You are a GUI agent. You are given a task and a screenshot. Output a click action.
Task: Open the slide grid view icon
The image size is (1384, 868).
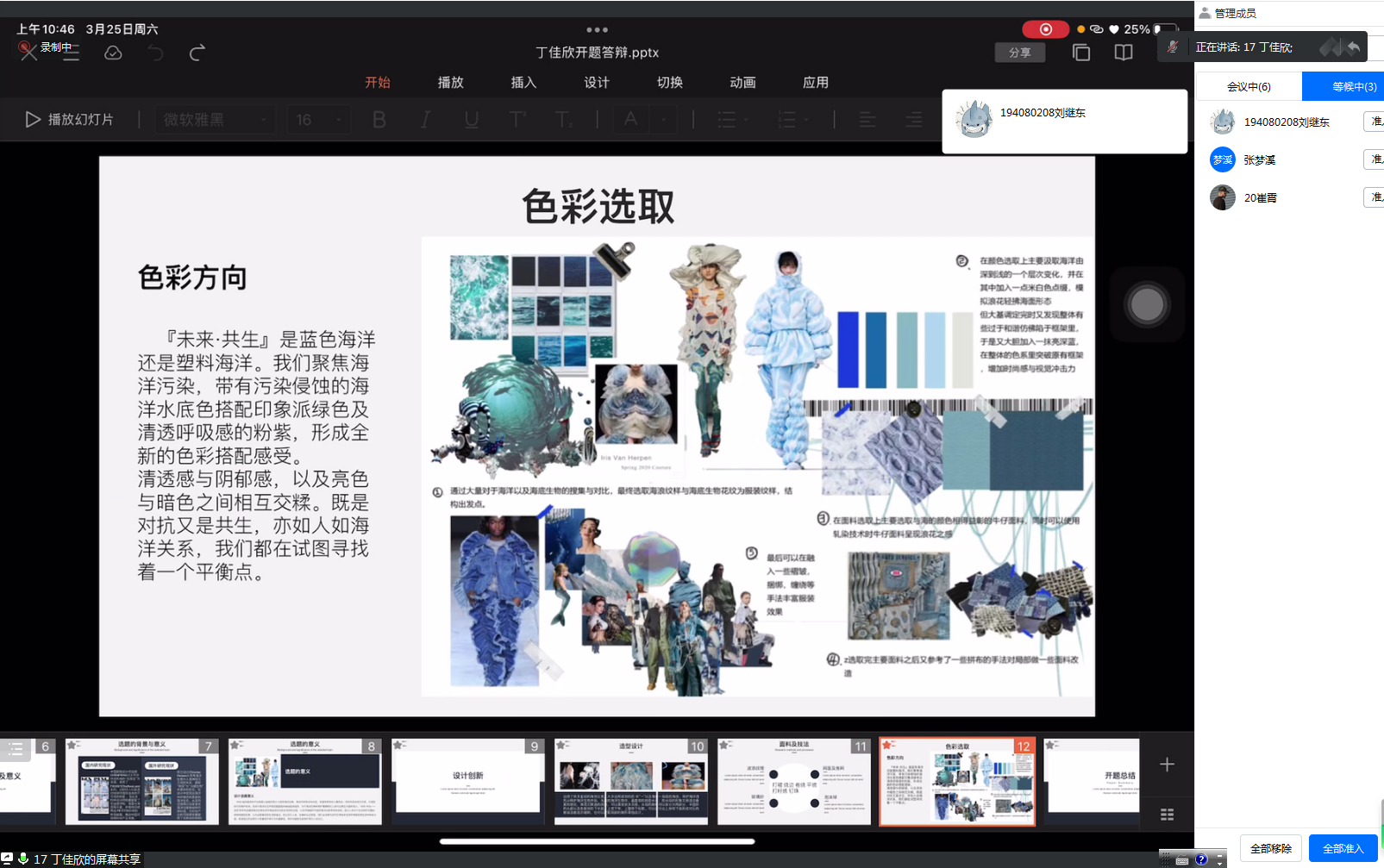[x=1167, y=815]
